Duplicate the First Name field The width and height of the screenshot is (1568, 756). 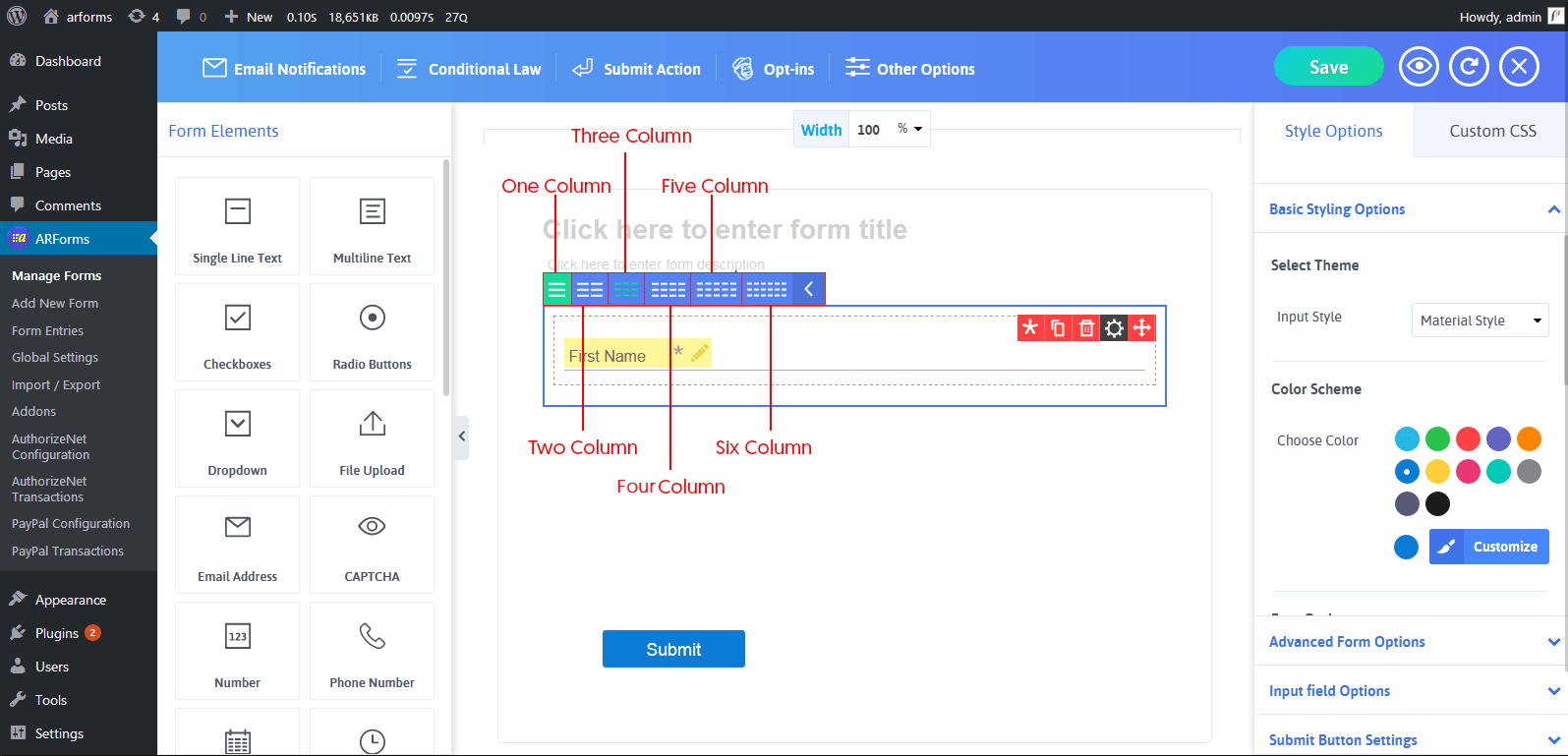1058,328
